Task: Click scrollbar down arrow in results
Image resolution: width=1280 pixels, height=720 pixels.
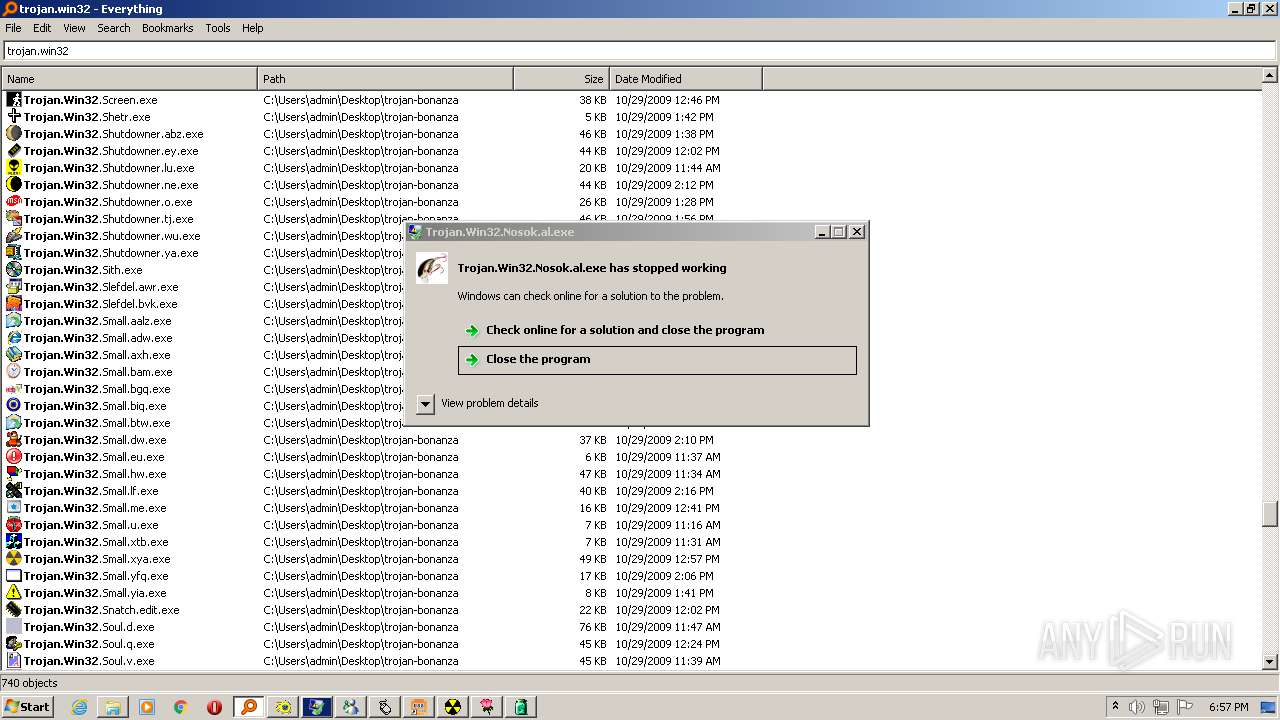Action: (x=1270, y=661)
